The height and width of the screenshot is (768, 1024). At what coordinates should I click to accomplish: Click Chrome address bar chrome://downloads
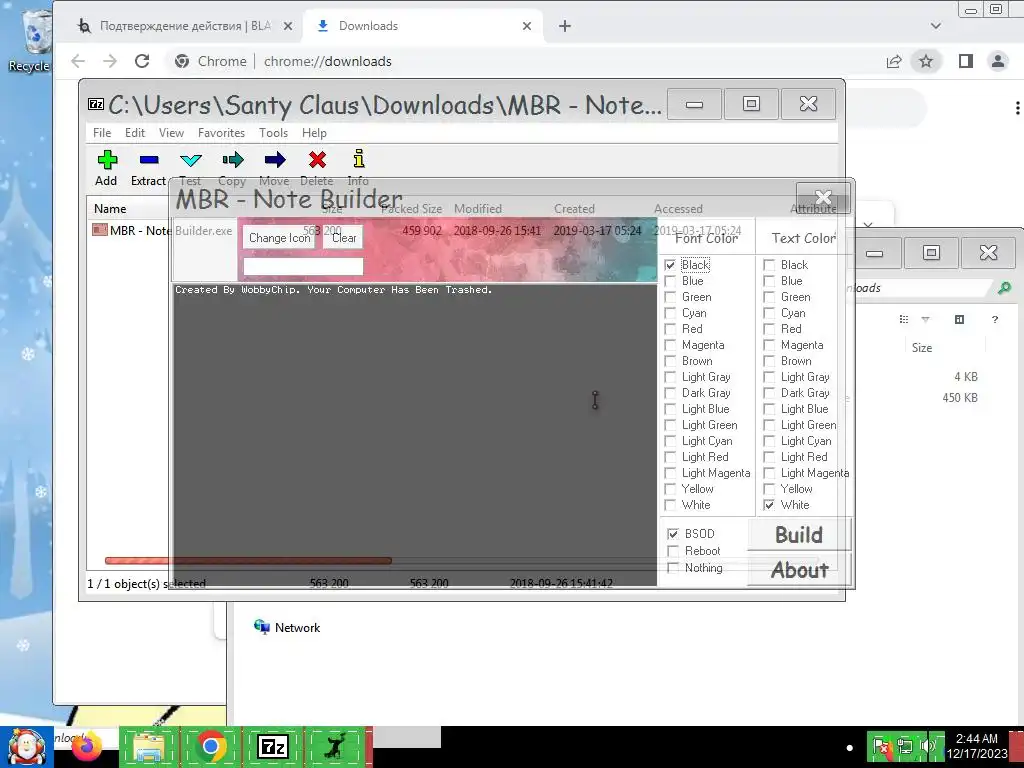[x=327, y=61]
